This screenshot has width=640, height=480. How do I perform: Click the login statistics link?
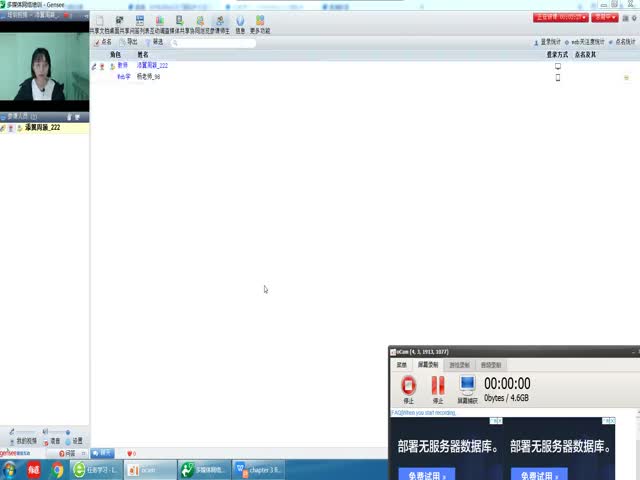(x=547, y=42)
